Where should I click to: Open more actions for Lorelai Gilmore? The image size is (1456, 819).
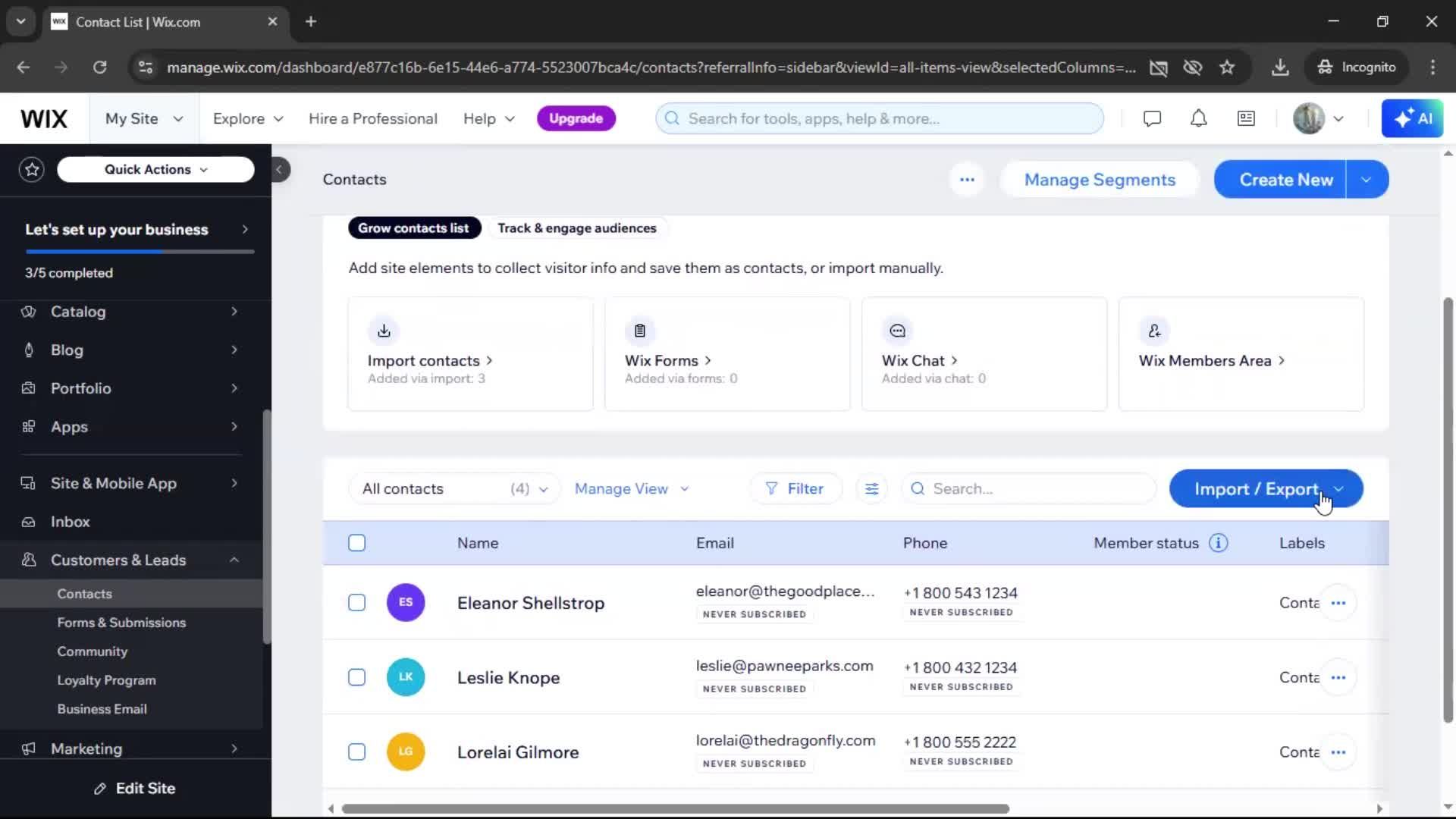pos(1338,752)
